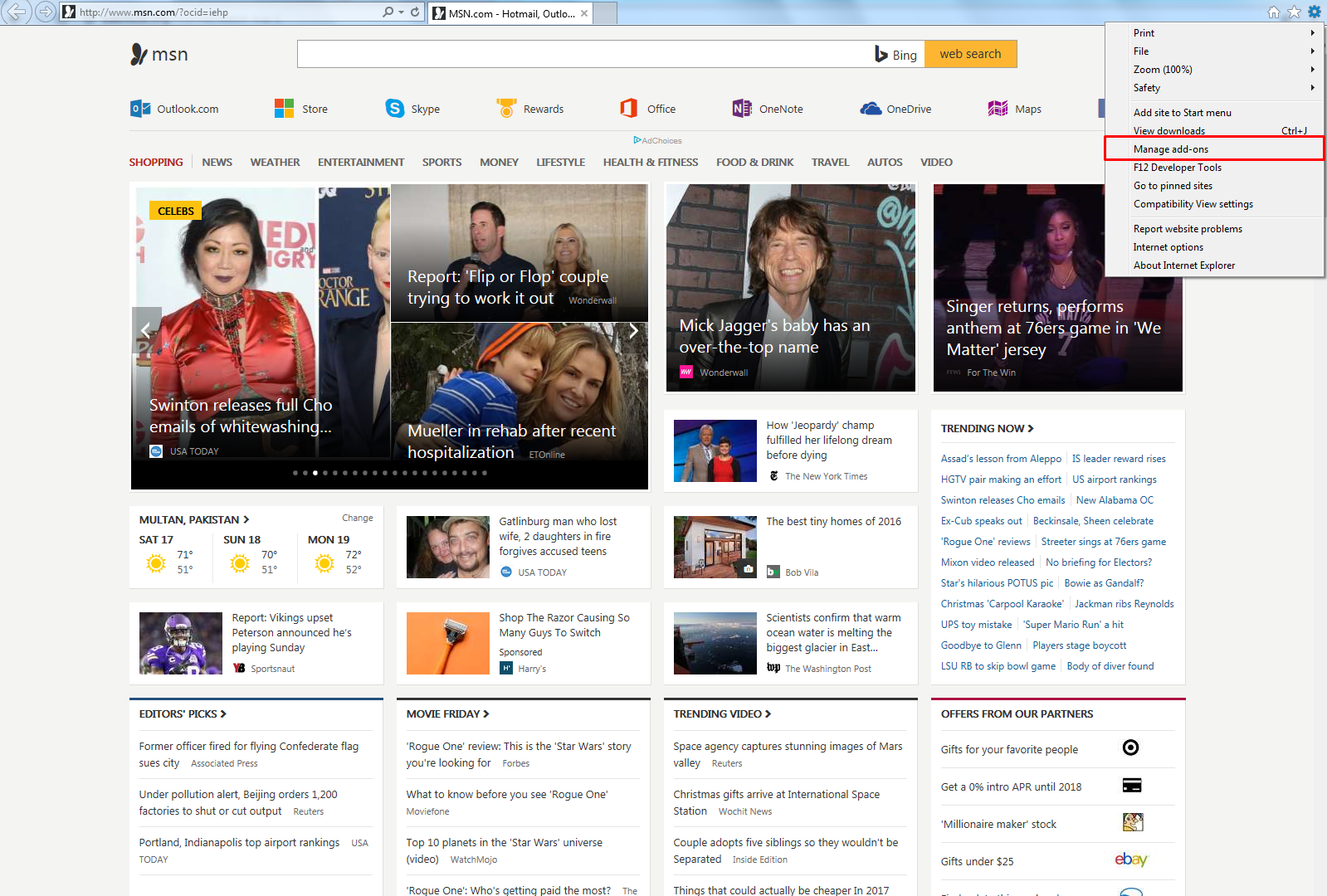Choose Compatibility View settings
Image resolution: width=1327 pixels, height=896 pixels.
pos(1214,204)
